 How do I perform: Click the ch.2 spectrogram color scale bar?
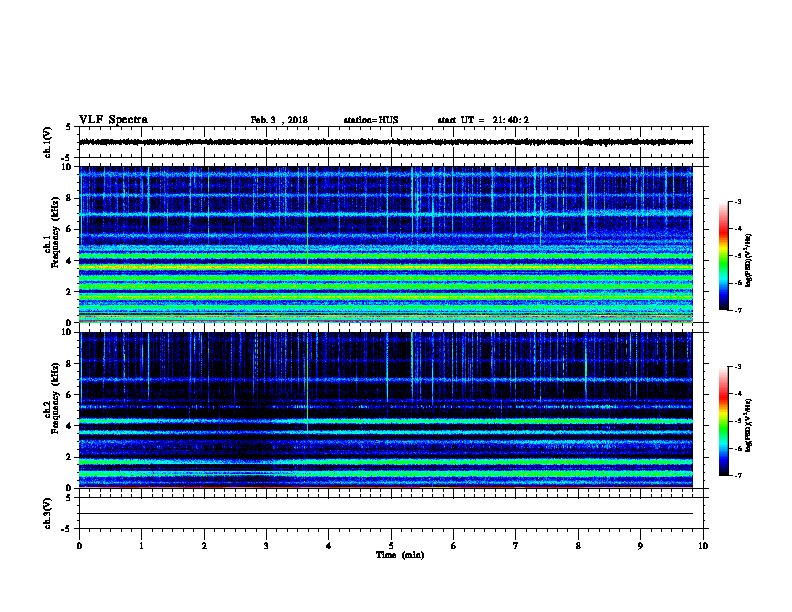(723, 421)
